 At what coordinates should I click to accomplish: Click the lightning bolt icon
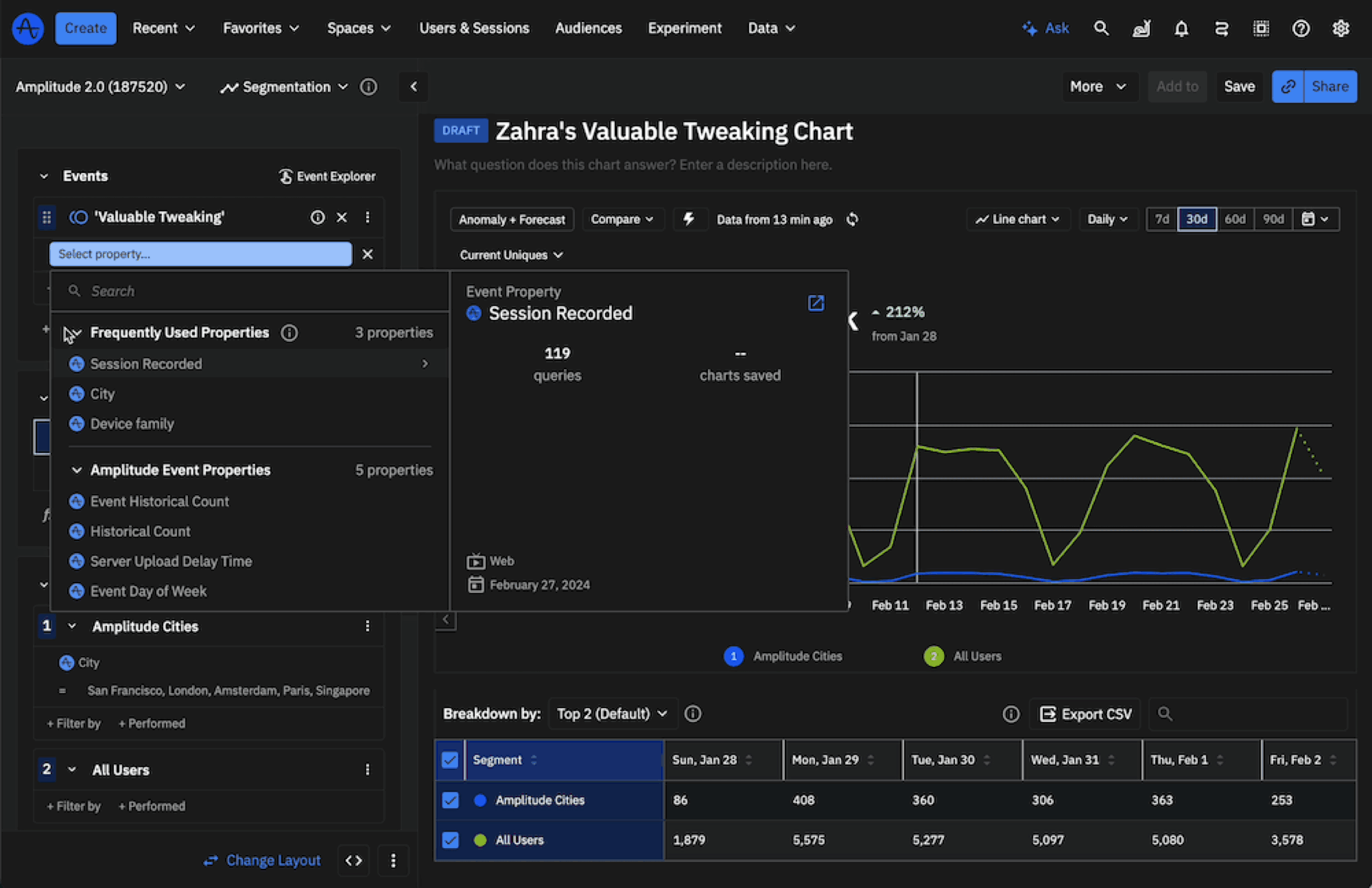[x=689, y=219]
